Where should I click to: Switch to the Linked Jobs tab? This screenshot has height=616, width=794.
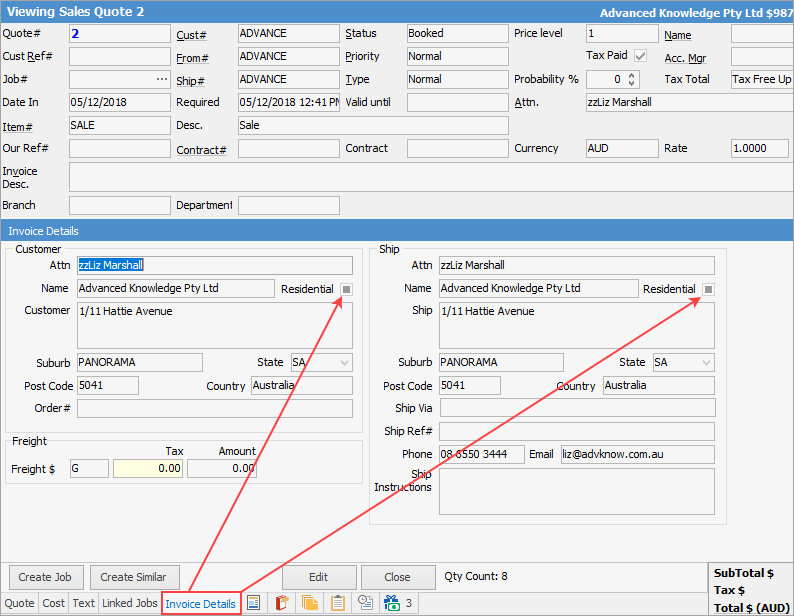129,603
